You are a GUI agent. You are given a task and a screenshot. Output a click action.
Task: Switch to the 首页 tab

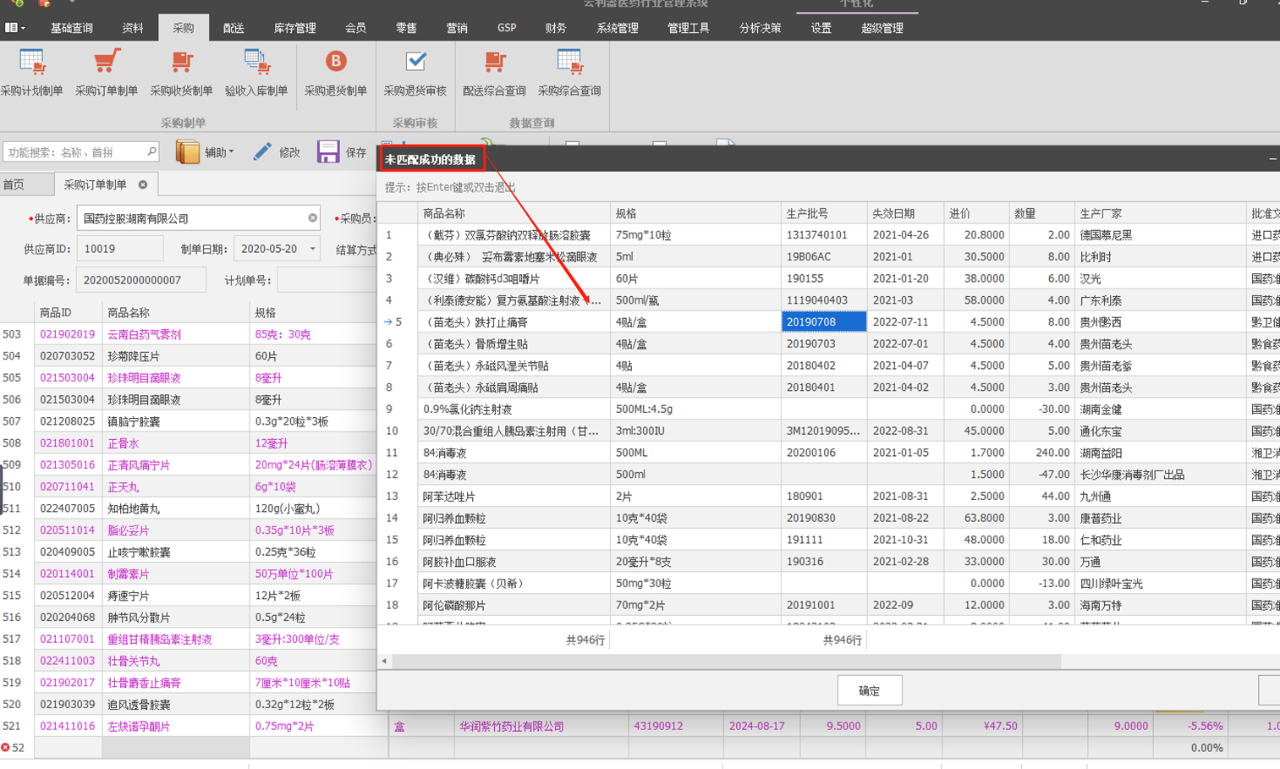(x=14, y=185)
